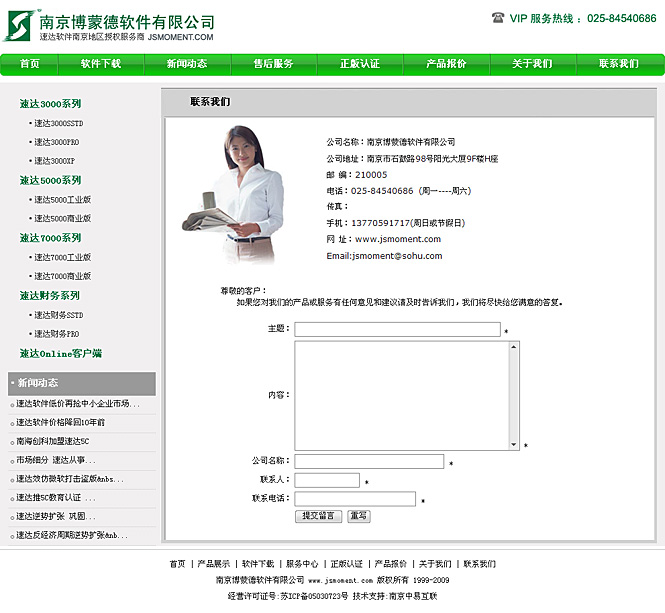Image resolution: width=665 pixels, height=613 pixels.
Task: Focus the 主题 subject input field
Action: coord(397,330)
